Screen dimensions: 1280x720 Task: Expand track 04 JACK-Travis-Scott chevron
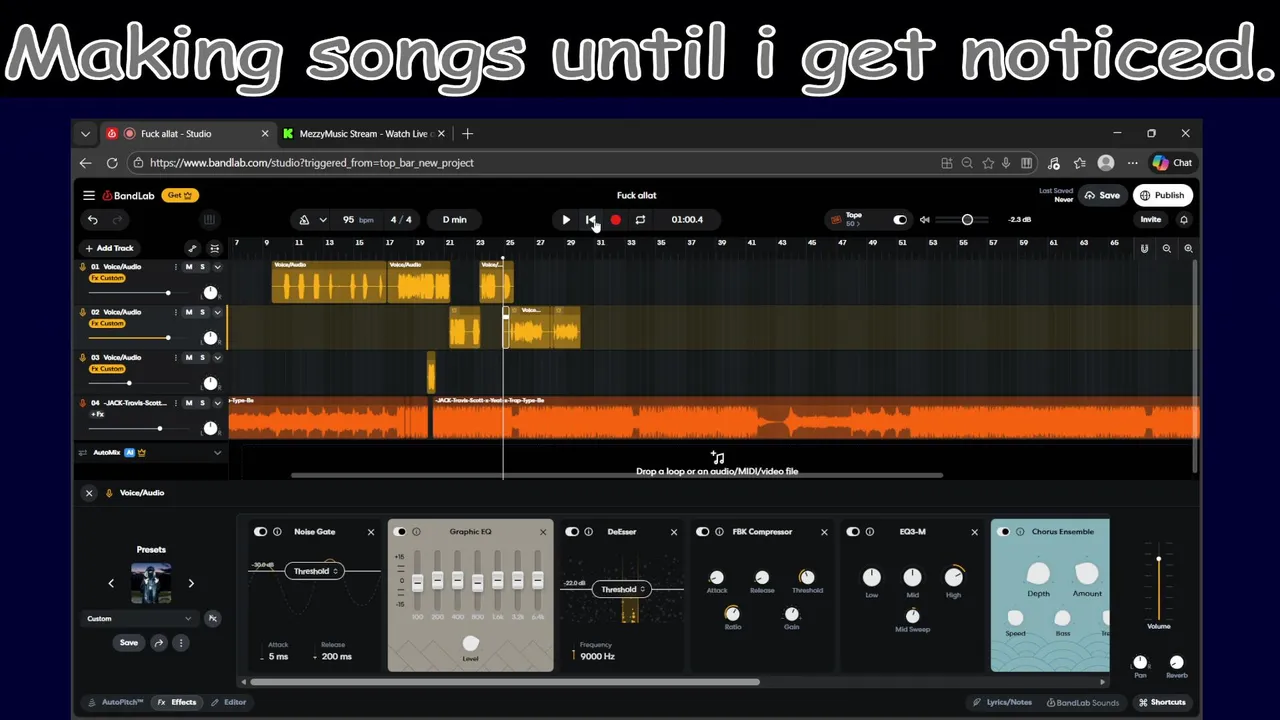point(217,403)
